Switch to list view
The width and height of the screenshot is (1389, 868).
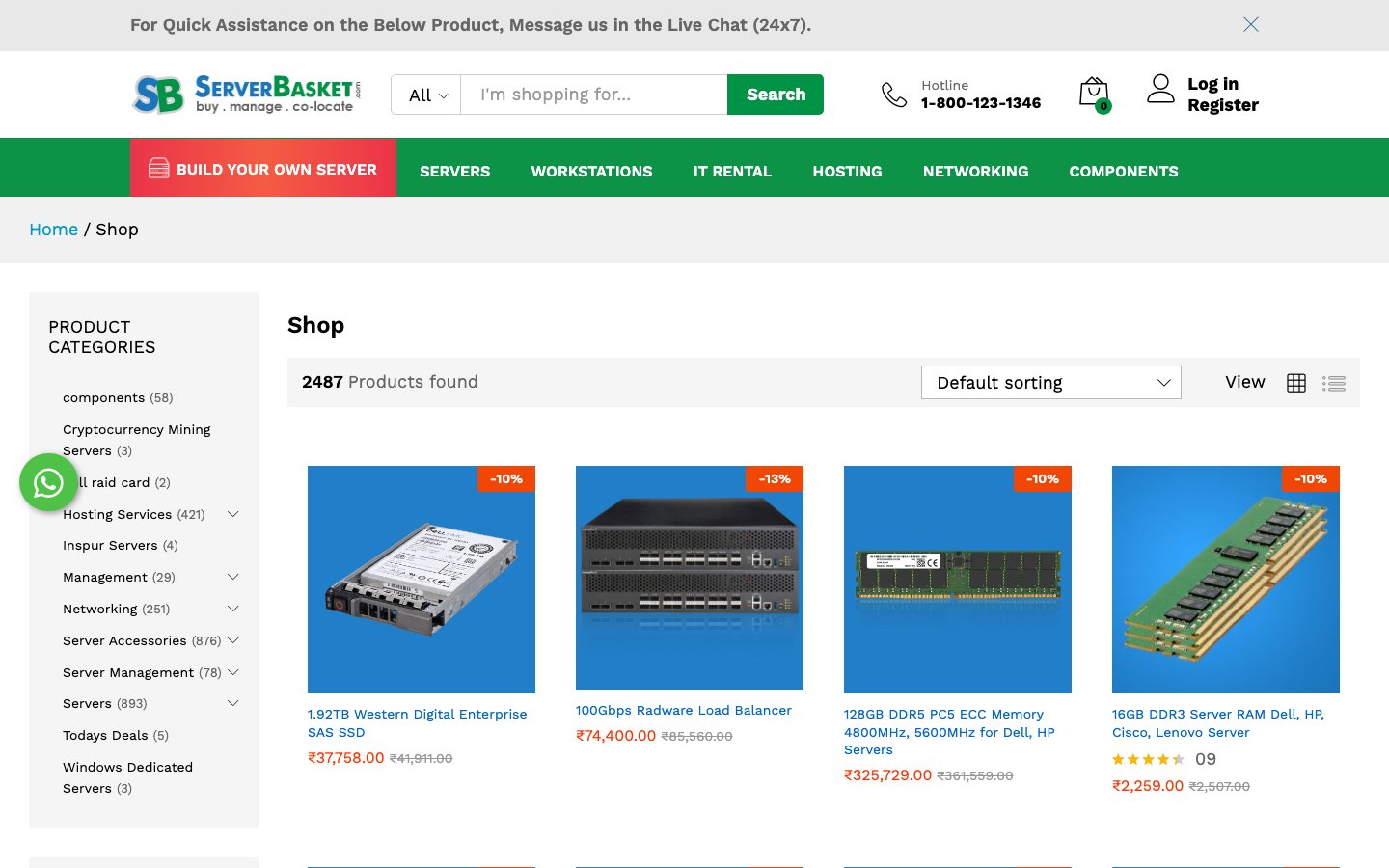pos(1334,383)
